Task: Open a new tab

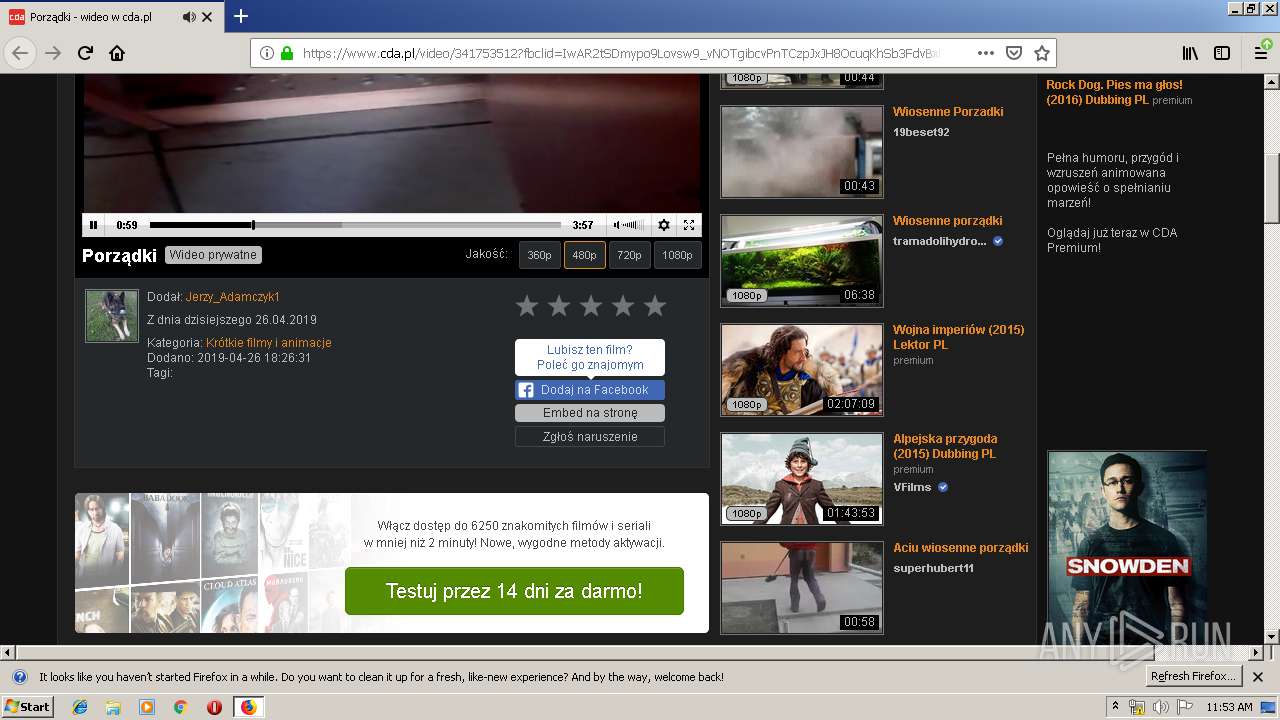Action: 241,17
